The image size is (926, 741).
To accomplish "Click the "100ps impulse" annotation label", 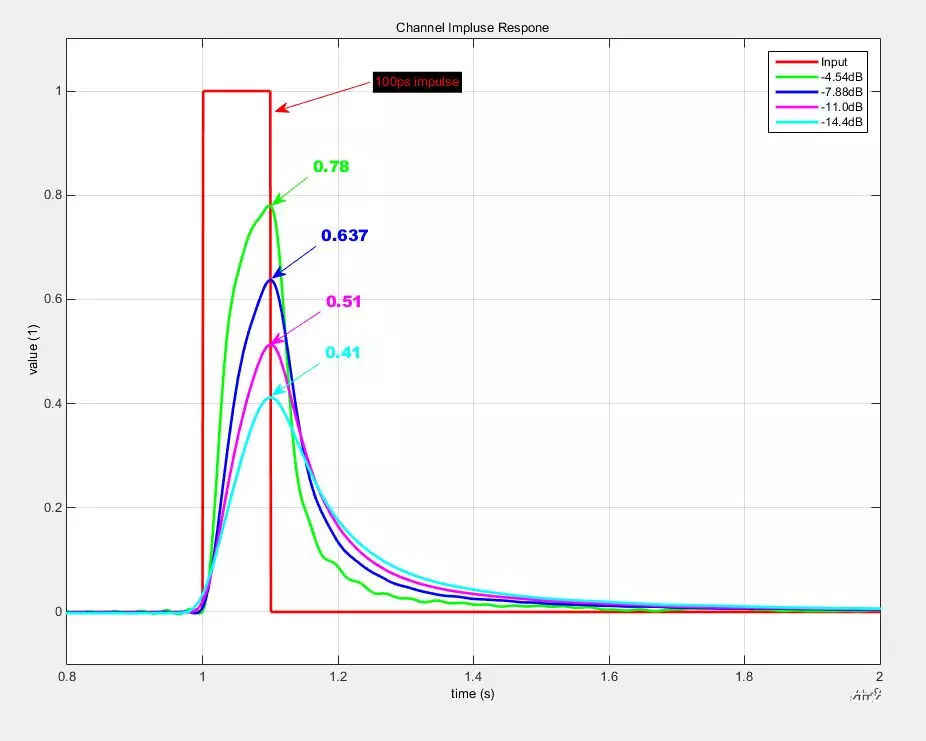I will (x=416, y=83).
